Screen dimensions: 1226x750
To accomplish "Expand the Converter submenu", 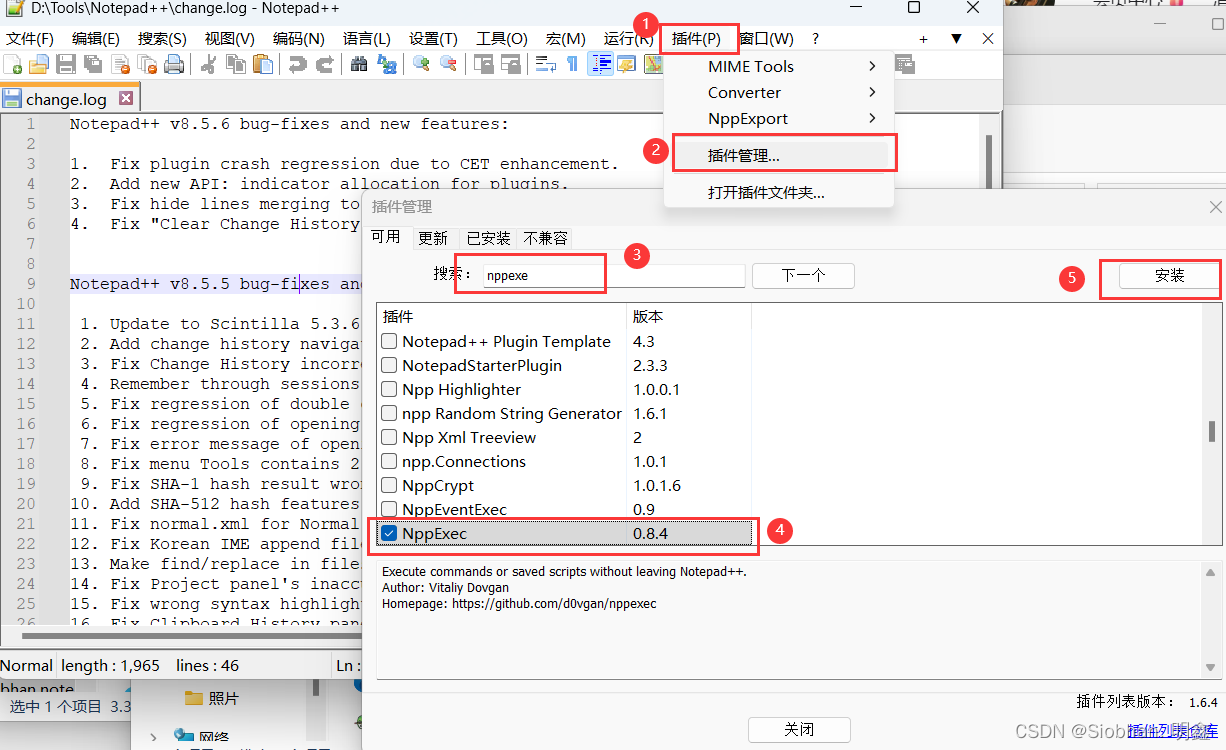I will pyautogui.click(x=779, y=92).
